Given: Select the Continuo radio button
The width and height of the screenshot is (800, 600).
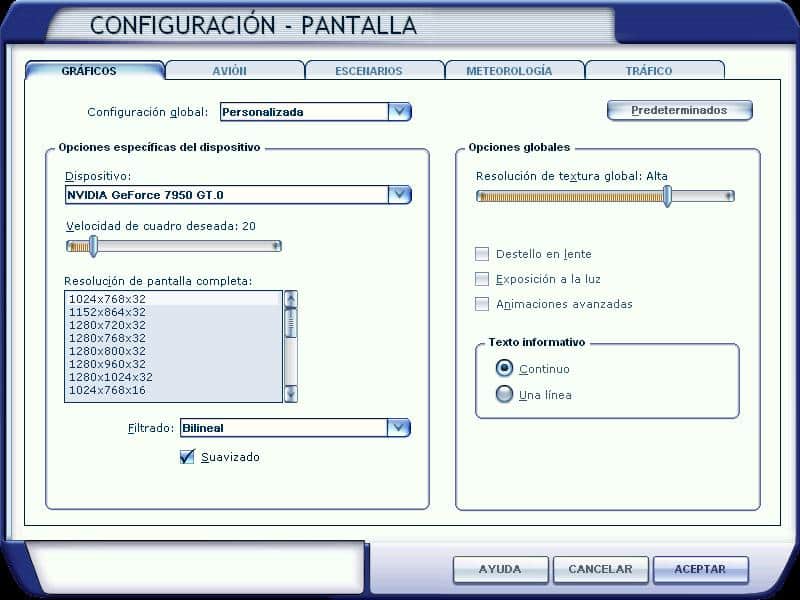Looking at the screenshot, I should [505, 369].
